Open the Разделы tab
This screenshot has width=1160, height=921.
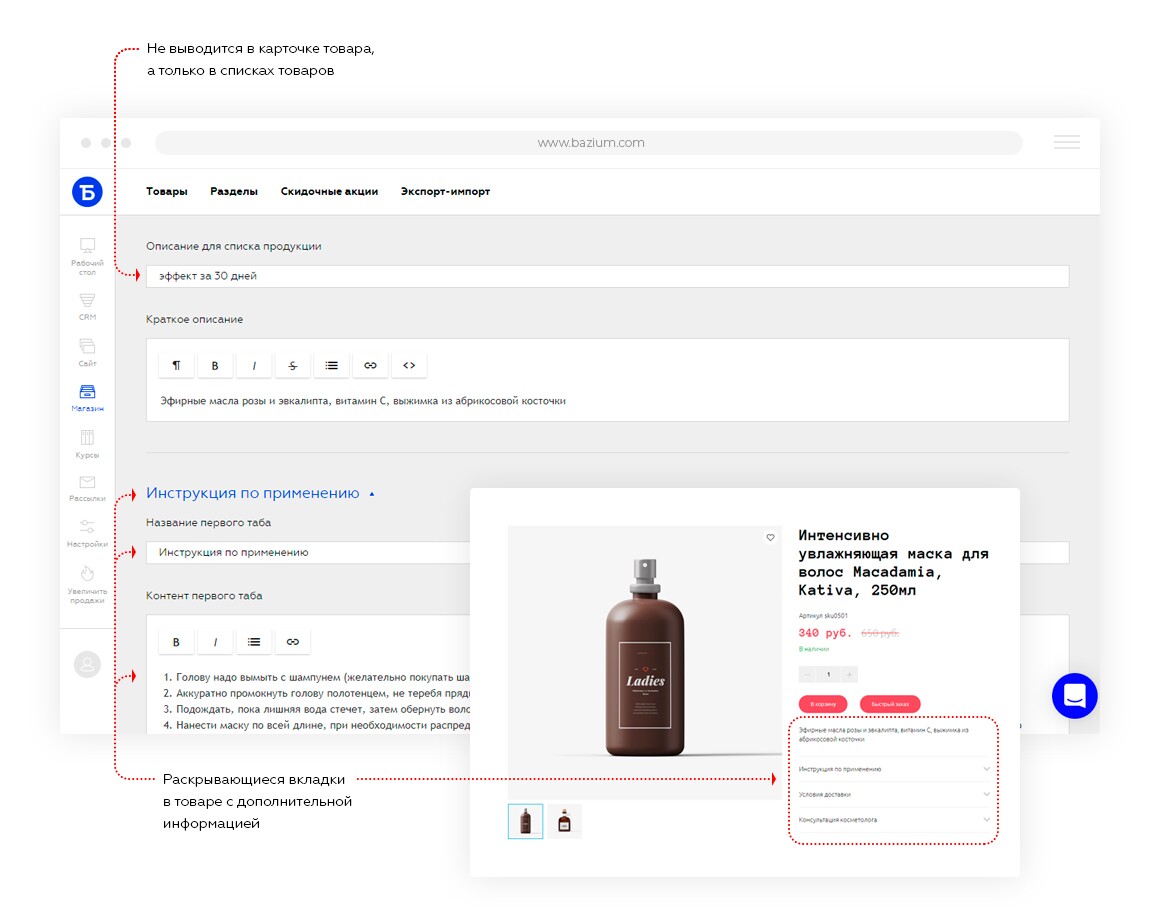click(234, 192)
